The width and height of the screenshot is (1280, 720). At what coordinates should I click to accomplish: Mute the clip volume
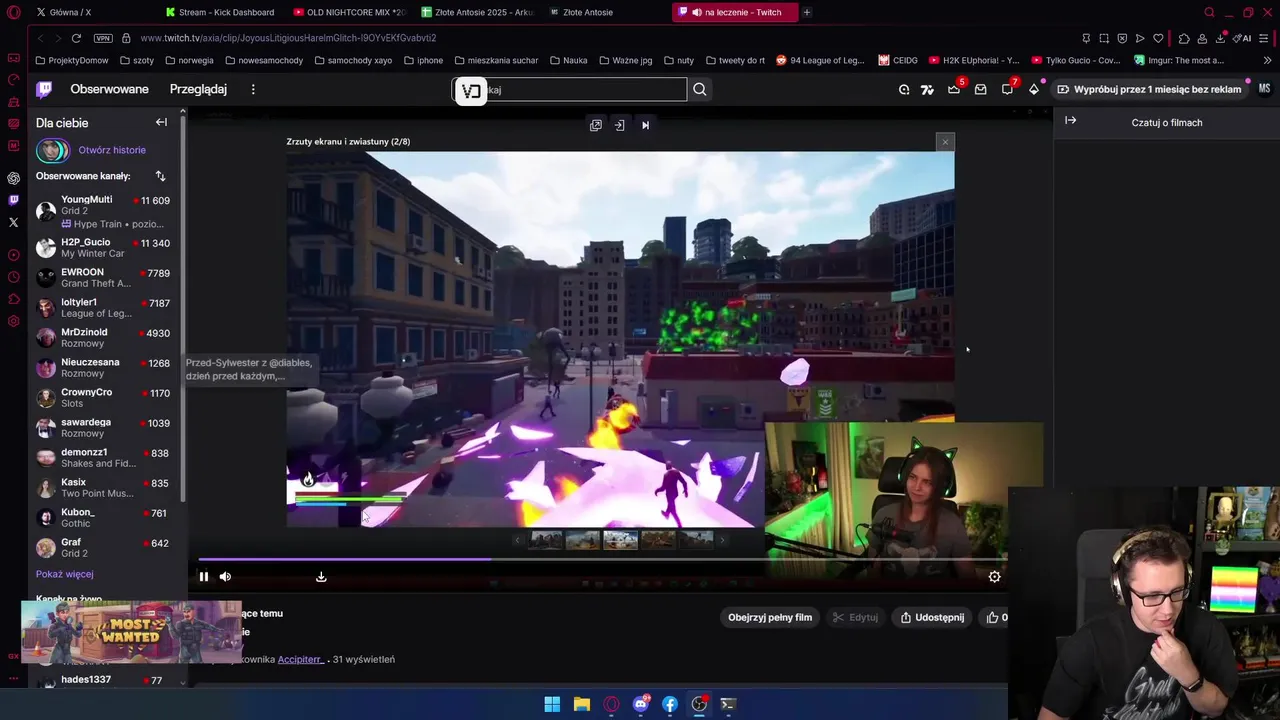tap(225, 576)
